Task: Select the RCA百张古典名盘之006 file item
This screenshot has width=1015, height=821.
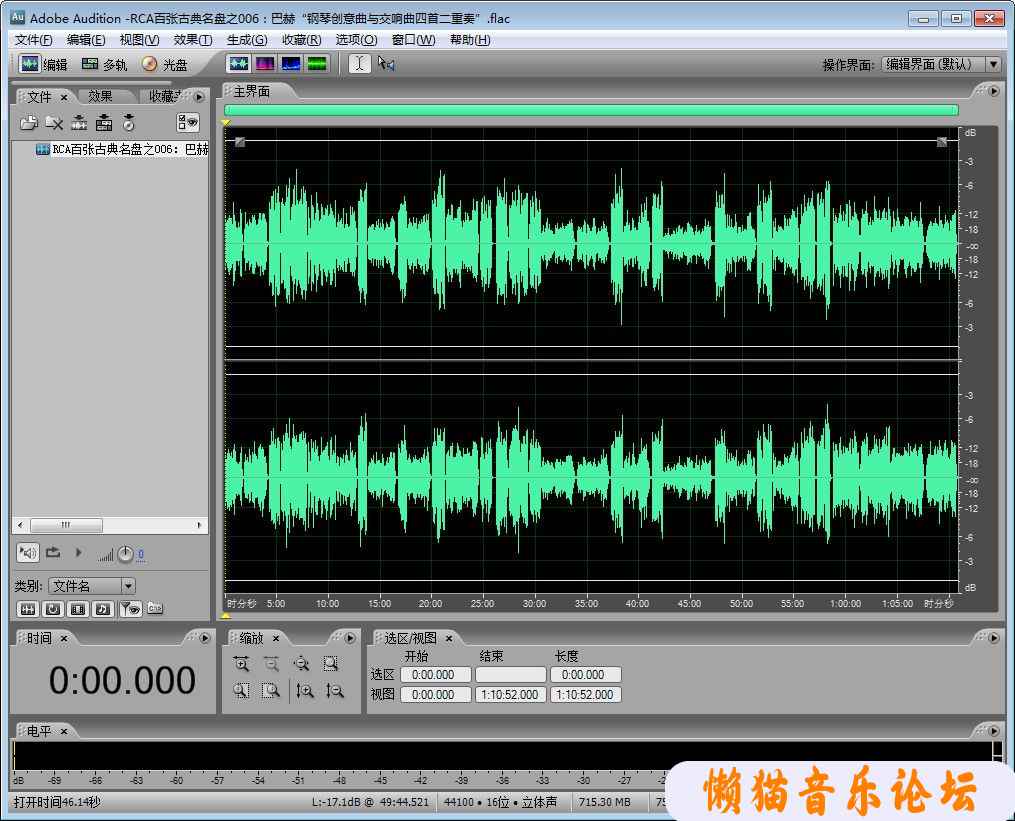Action: point(122,150)
